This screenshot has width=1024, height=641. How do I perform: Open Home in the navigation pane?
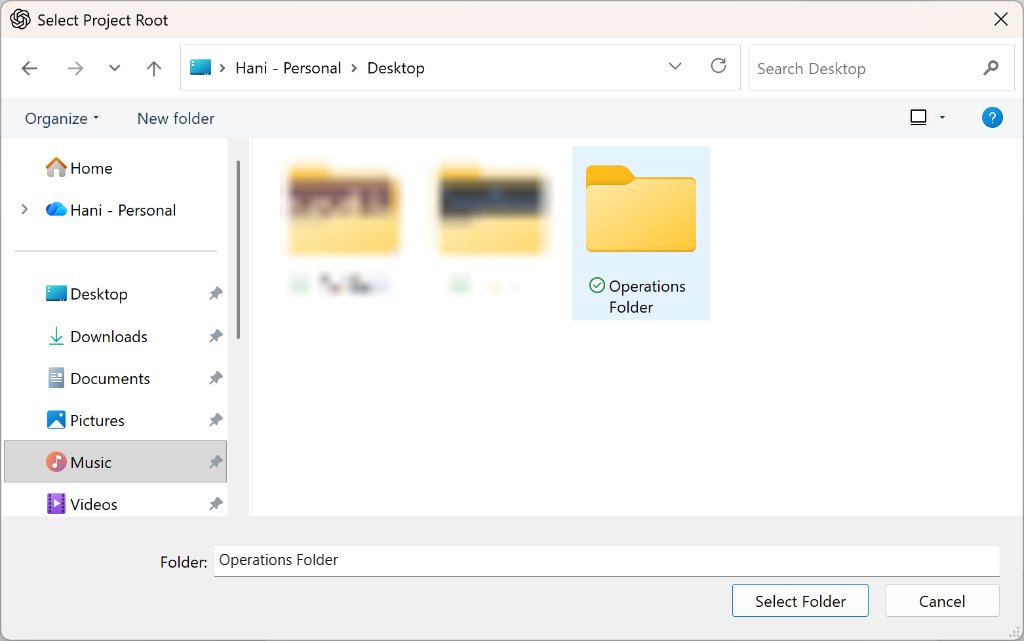tap(78, 168)
